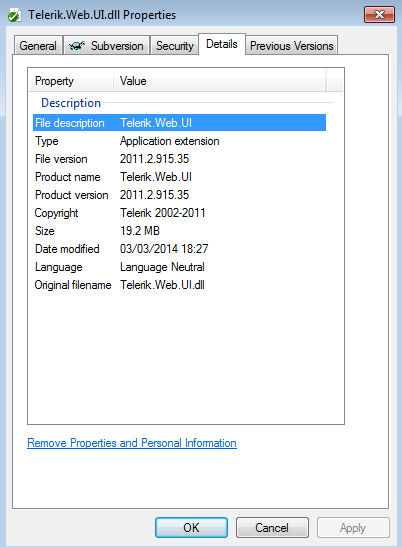
Task: Open Remove Properties and Personal Information link
Action: (x=132, y=443)
